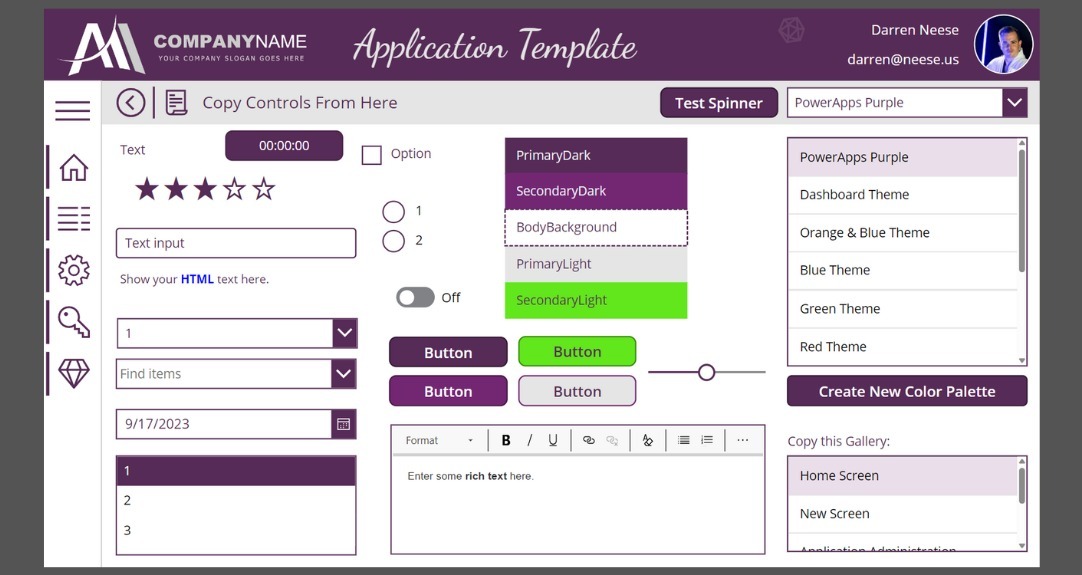
Task: Open the list view sidebar icon
Action: pos(73,218)
